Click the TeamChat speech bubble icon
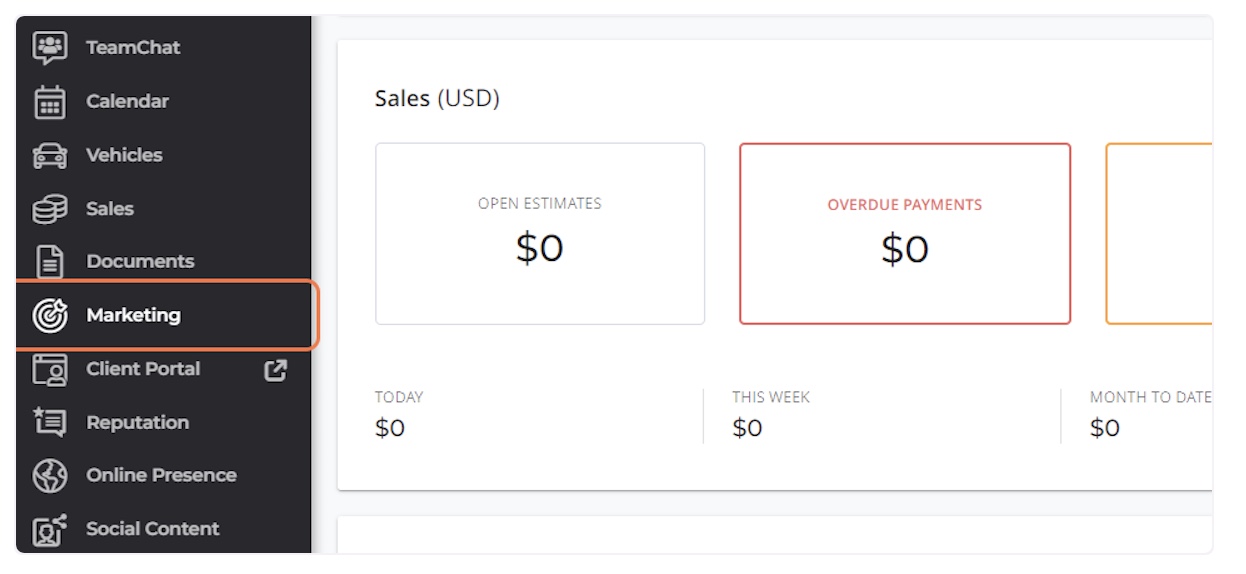 pyautogui.click(x=50, y=47)
